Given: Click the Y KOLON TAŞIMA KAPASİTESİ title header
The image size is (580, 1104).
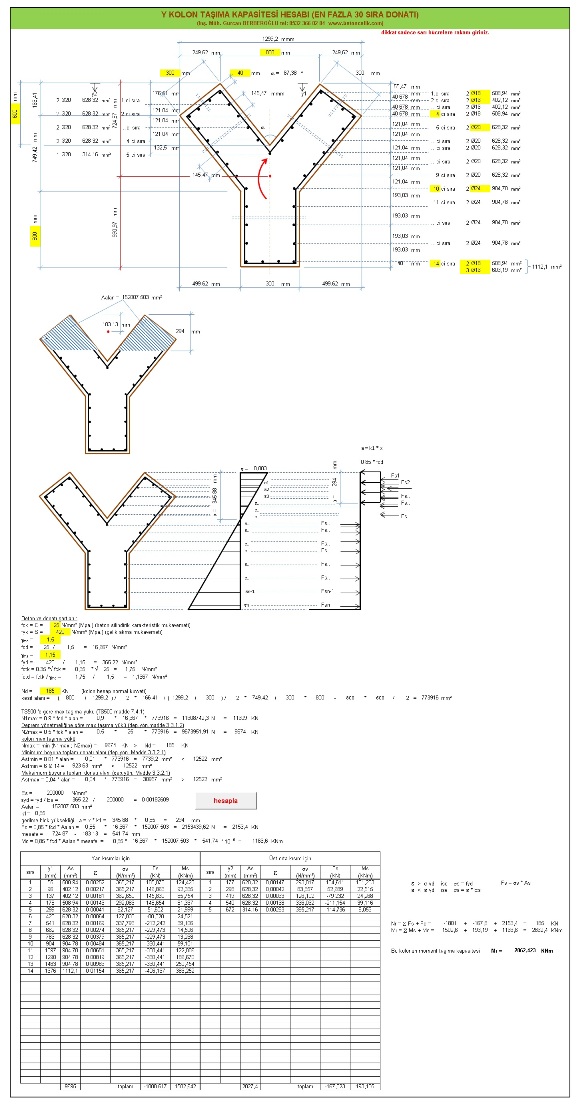Looking at the screenshot, I should click(289, 13).
